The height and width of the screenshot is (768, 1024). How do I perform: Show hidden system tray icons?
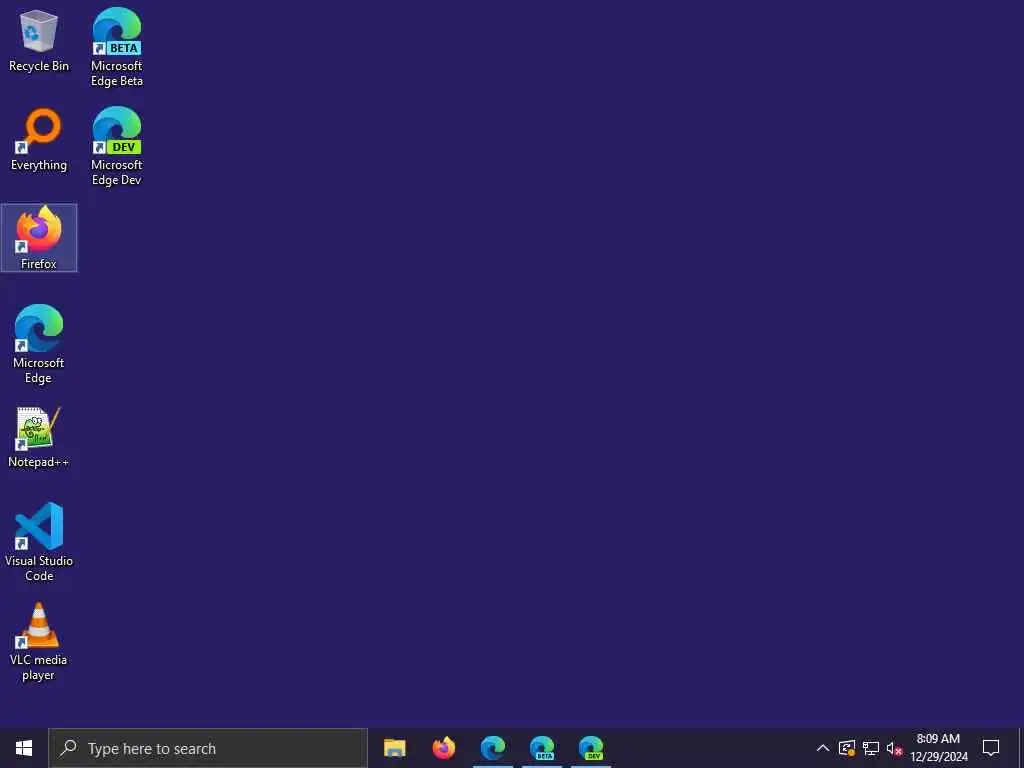click(x=823, y=748)
